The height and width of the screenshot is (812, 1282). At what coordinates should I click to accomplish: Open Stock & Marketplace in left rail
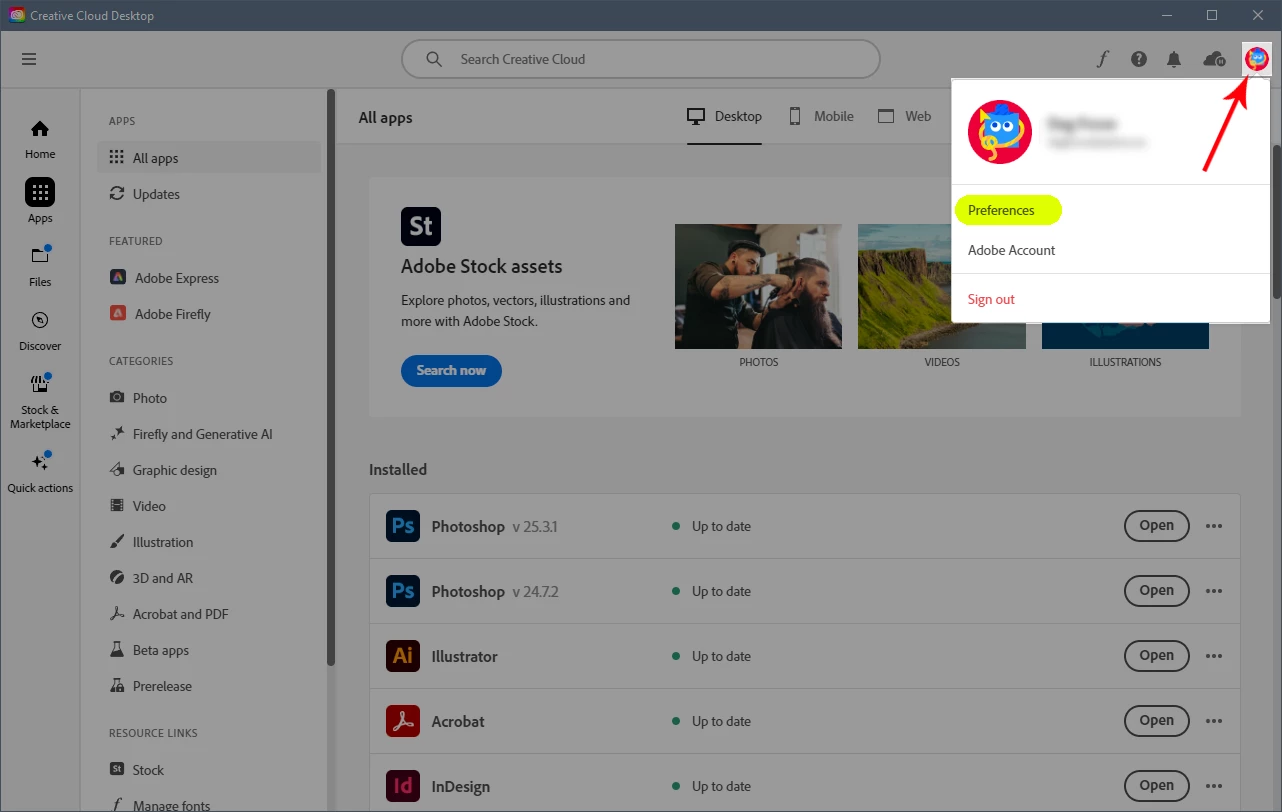pos(40,401)
